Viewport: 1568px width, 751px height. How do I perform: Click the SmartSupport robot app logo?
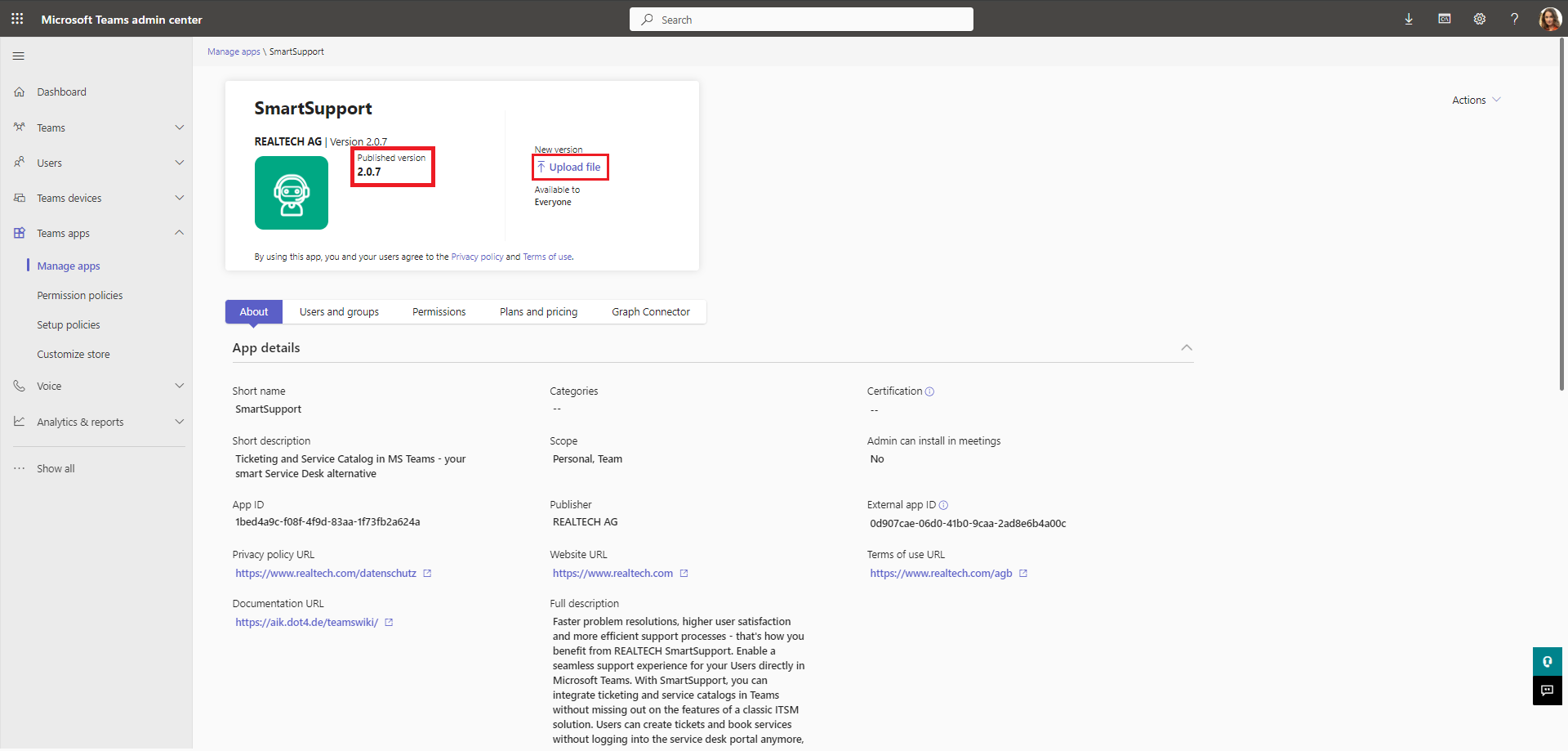(292, 193)
